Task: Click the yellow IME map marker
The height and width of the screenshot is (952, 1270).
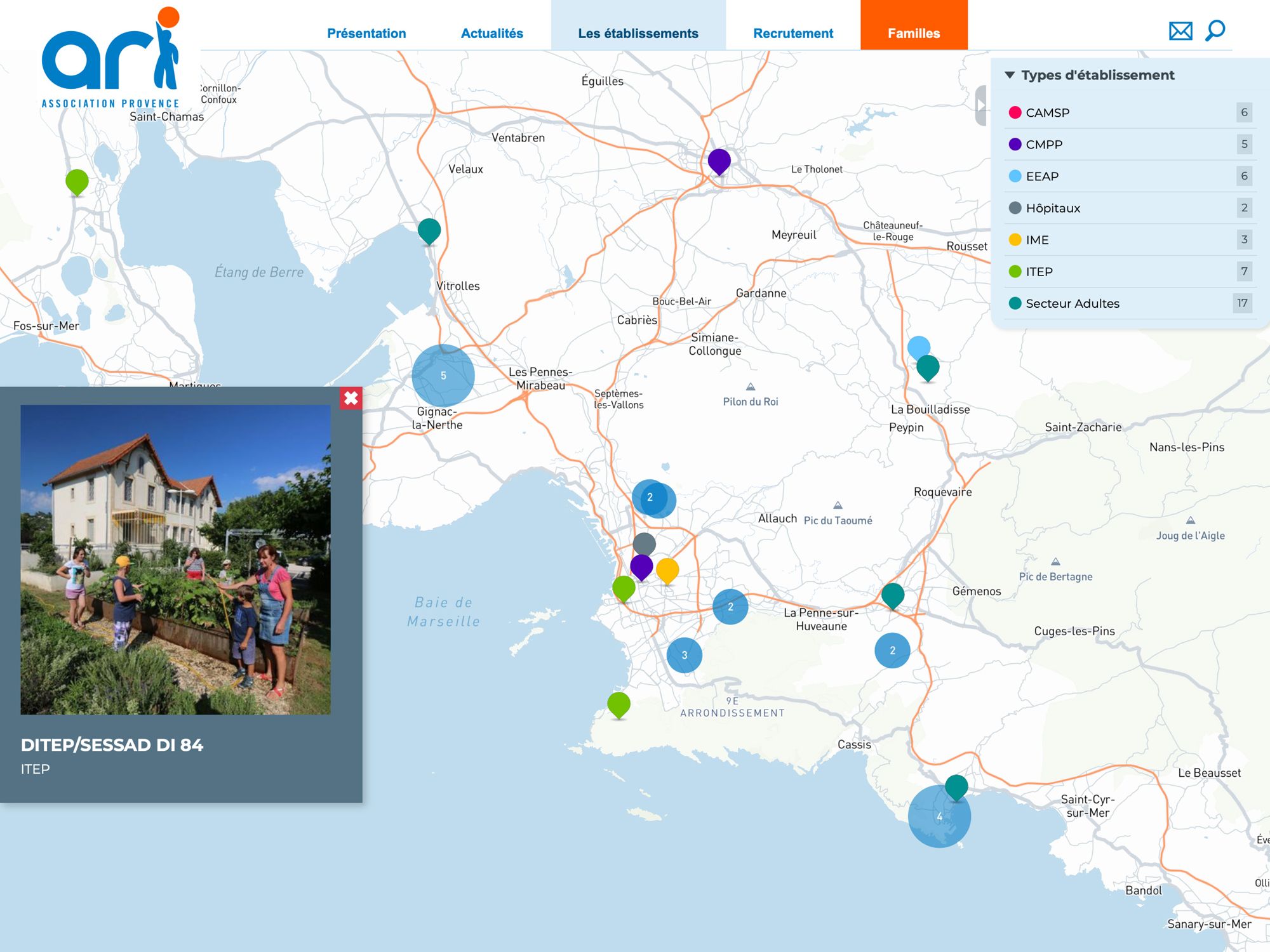Action: [x=667, y=569]
